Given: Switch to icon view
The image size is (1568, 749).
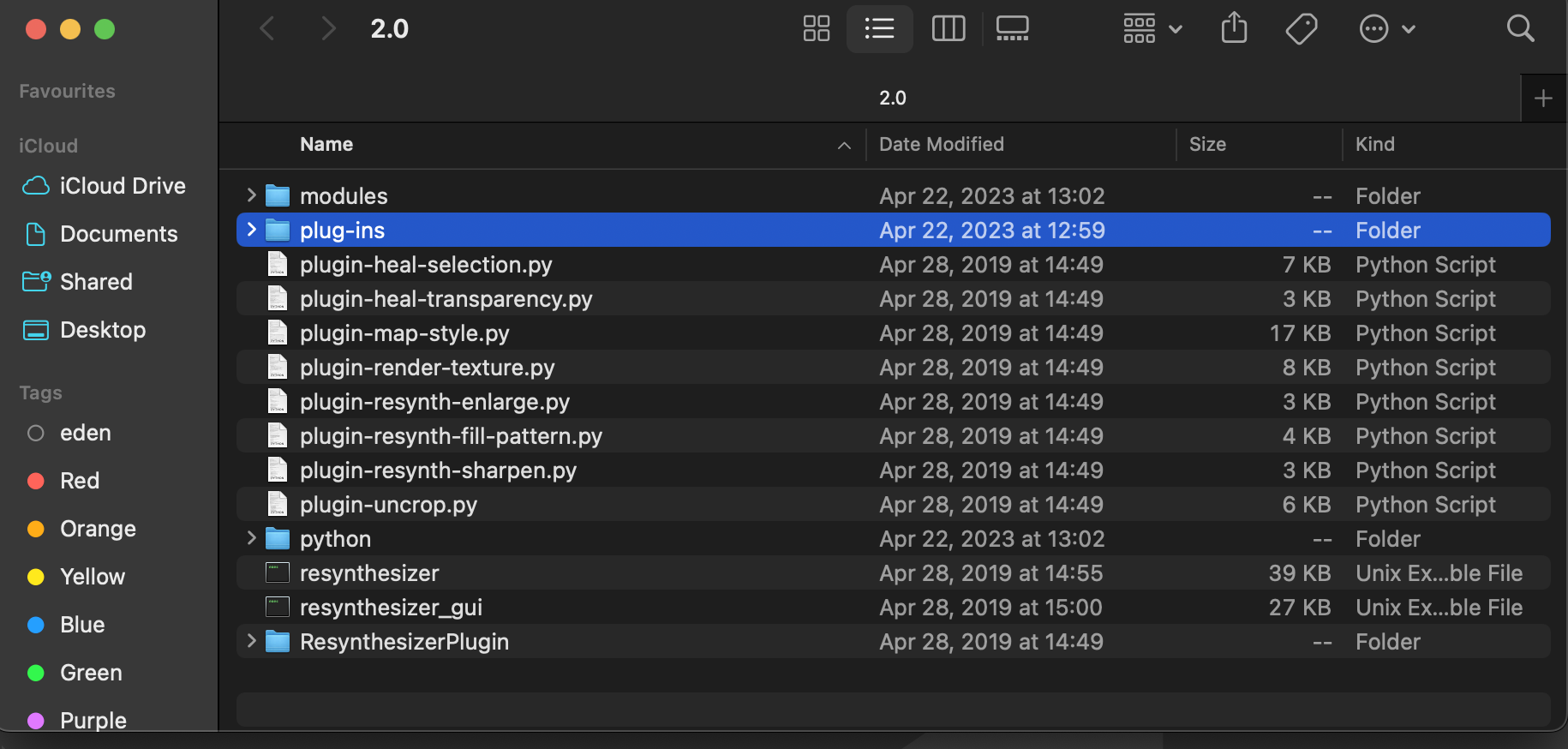Looking at the screenshot, I should [816, 28].
